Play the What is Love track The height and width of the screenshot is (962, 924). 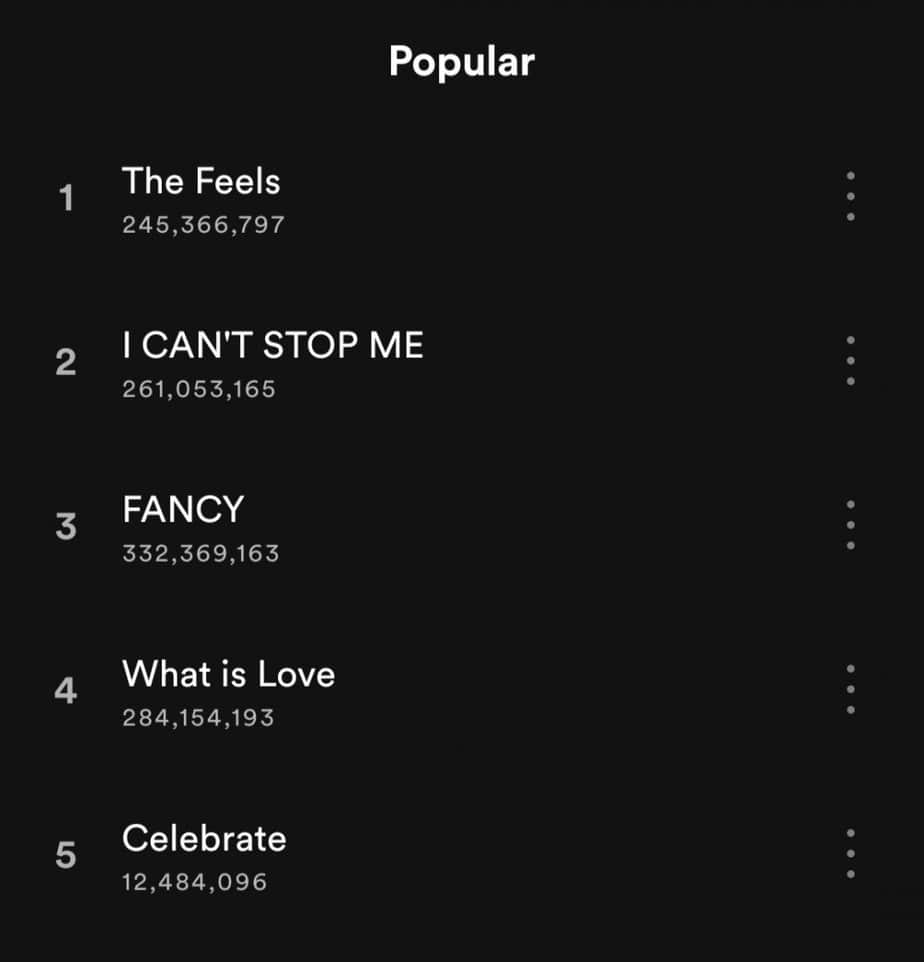pos(228,674)
